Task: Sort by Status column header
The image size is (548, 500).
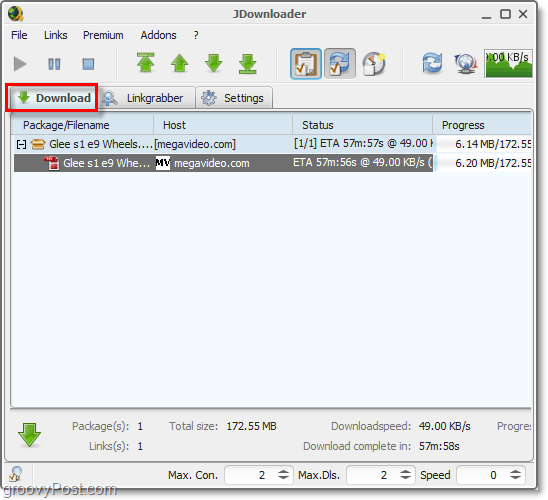Action: pyautogui.click(x=363, y=125)
